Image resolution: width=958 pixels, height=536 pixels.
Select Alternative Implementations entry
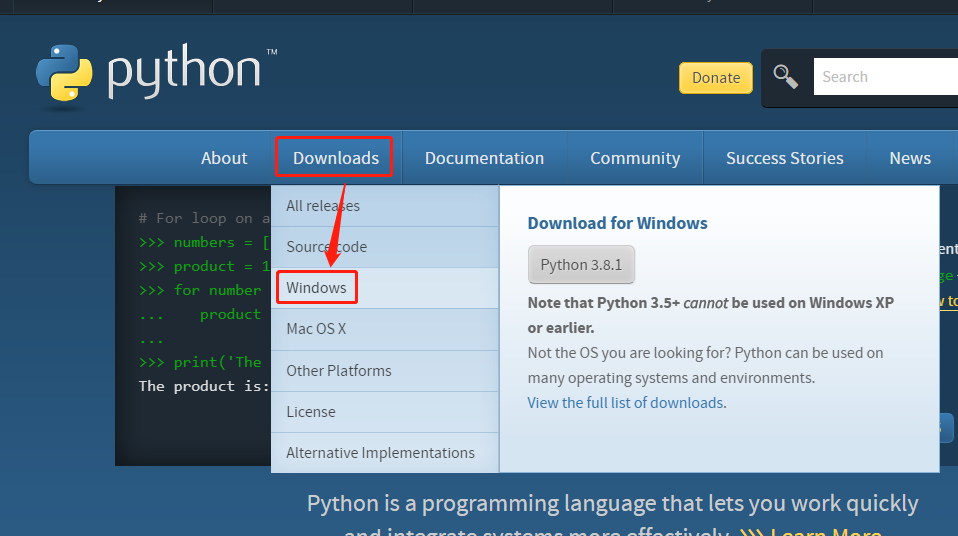point(380,453)
